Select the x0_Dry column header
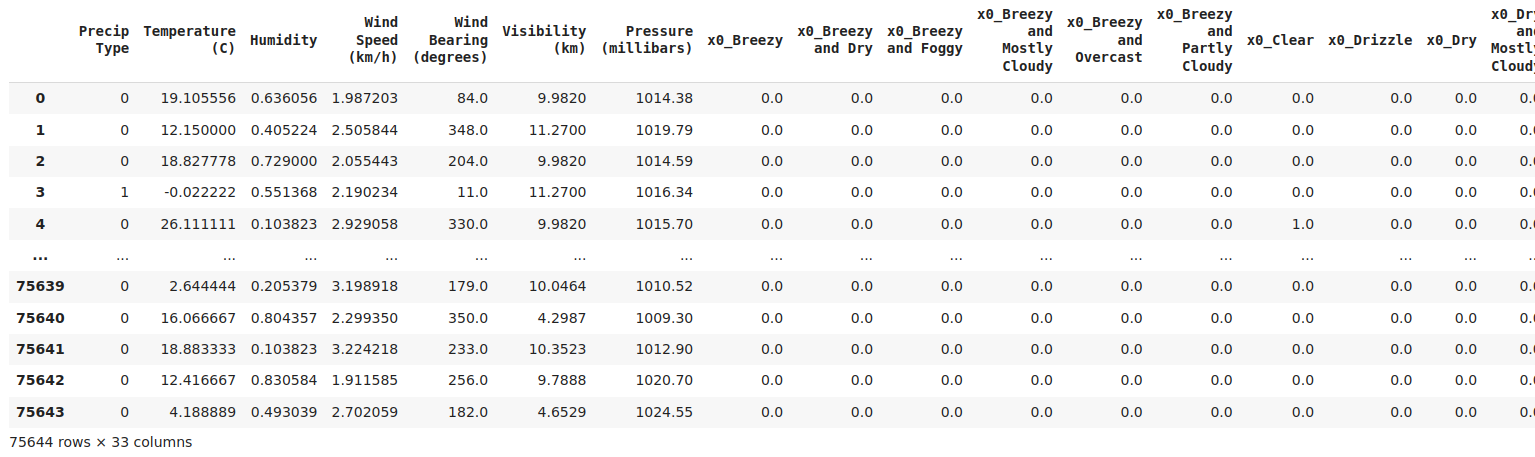The width and height of the screenshot is (1535, 457). (x=1451, y=40)
